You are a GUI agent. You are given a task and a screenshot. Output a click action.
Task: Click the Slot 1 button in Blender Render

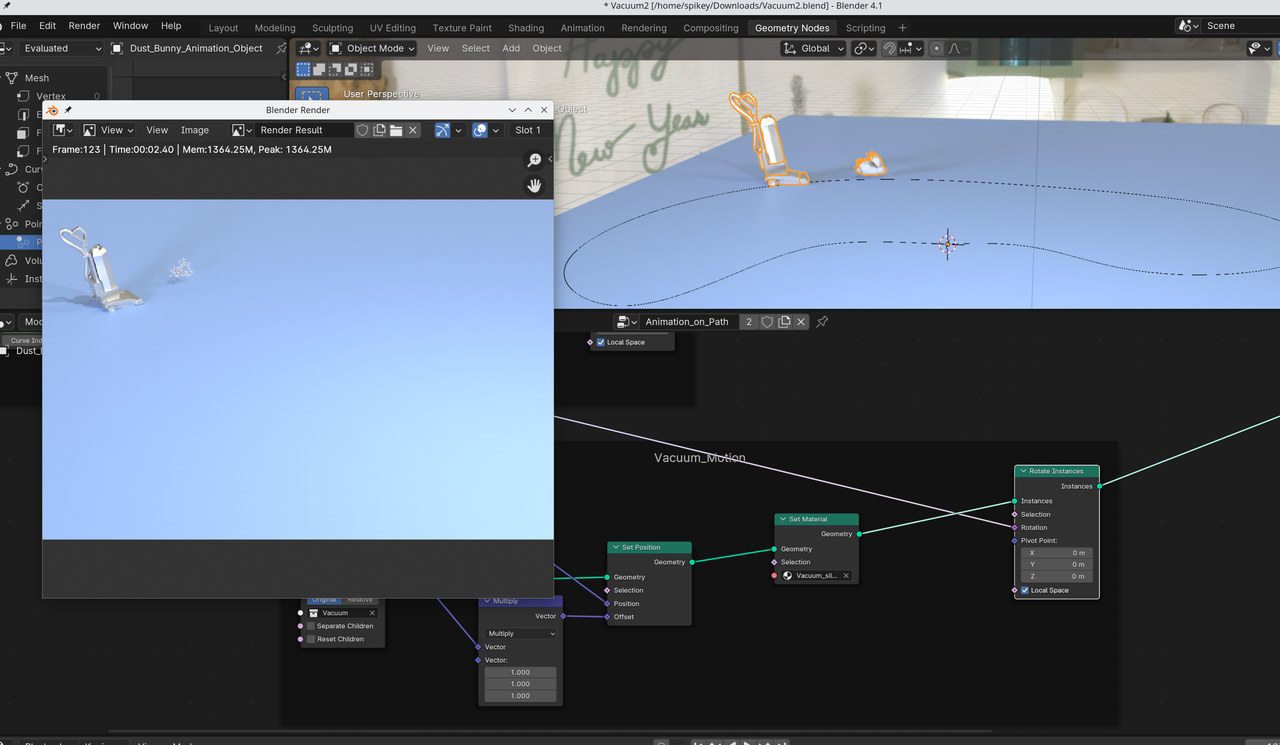tap(528, 130)
